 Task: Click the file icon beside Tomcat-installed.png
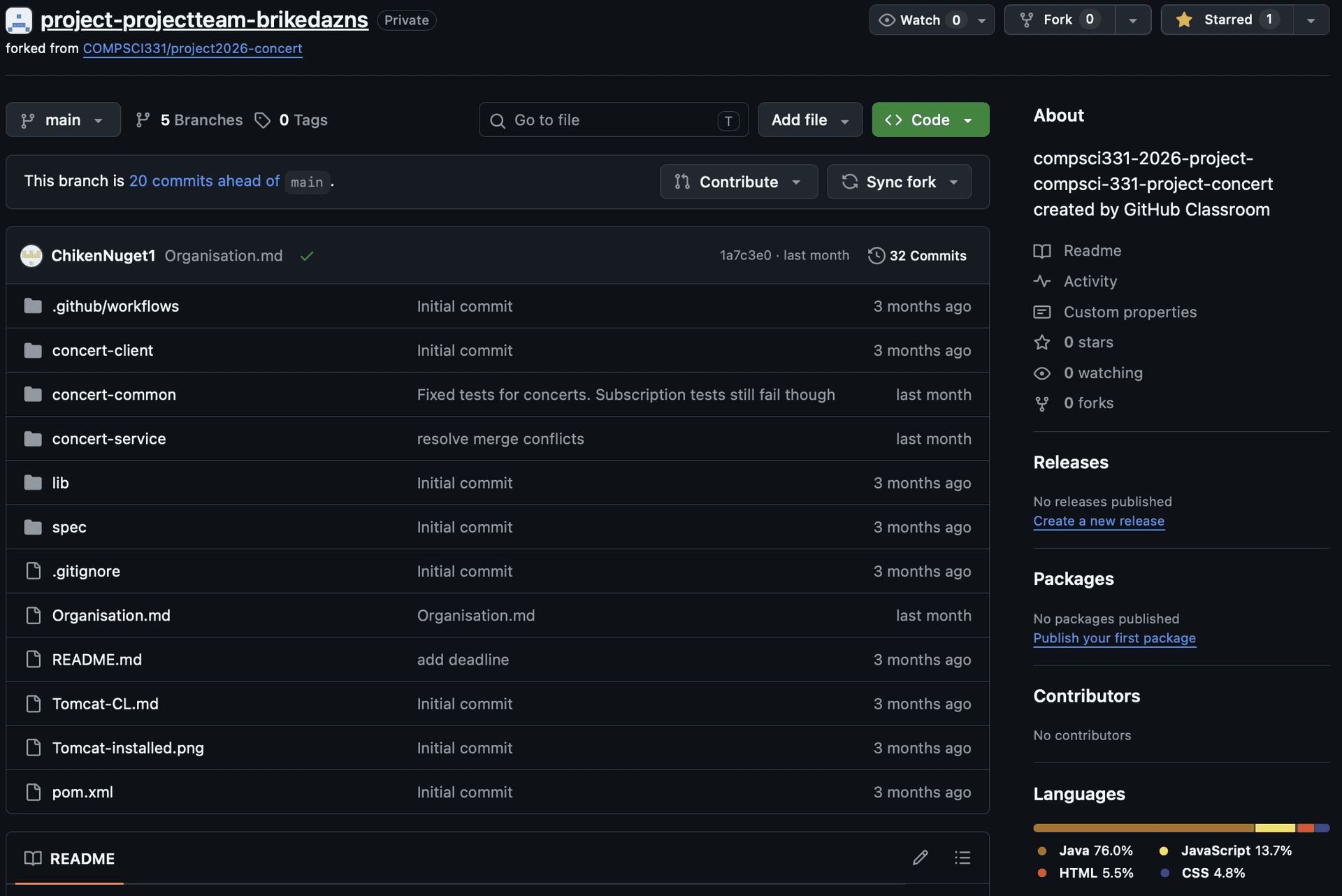pos(33,748)
